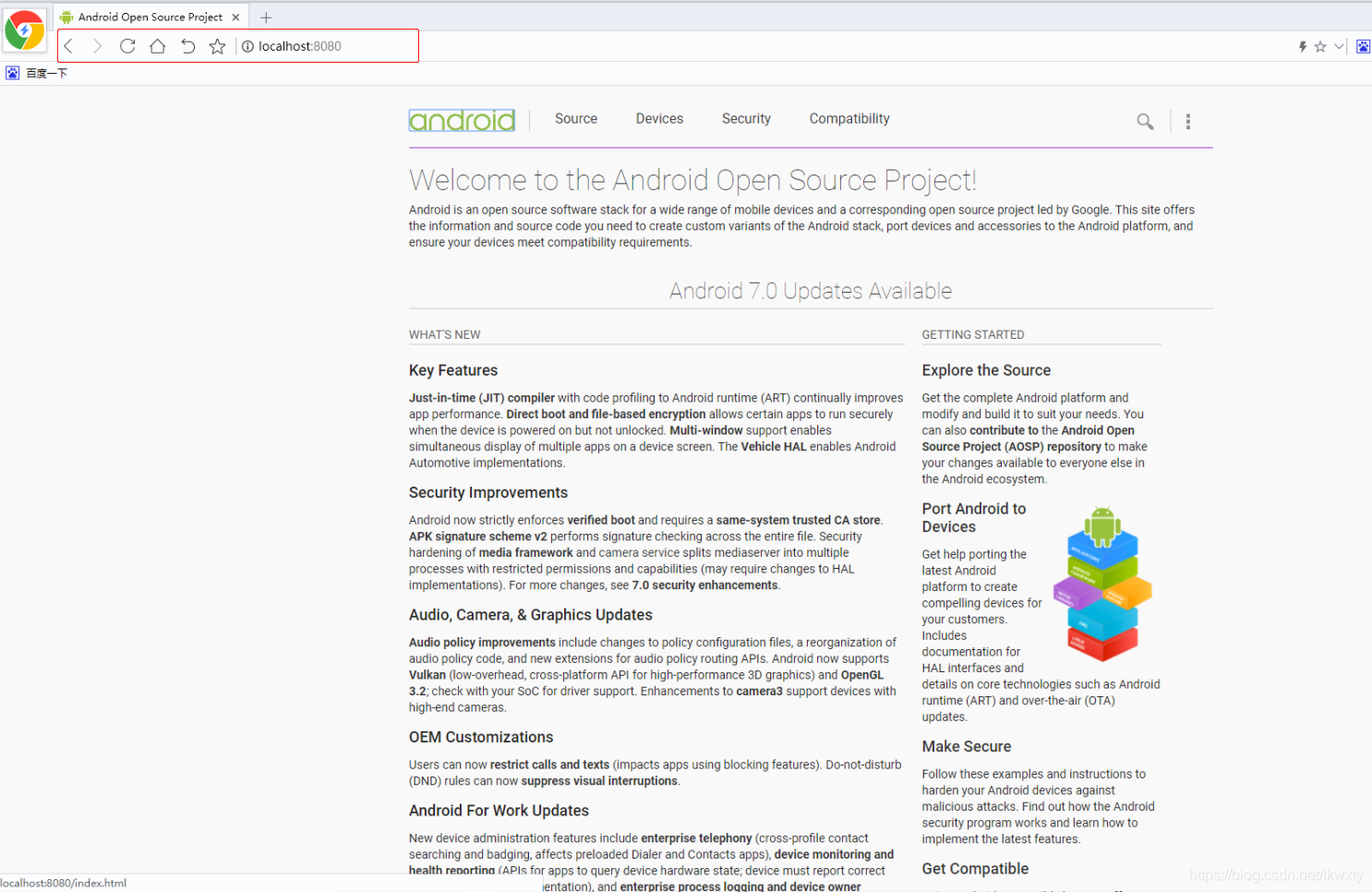View site info icon before localhost URL

(247, 46)
